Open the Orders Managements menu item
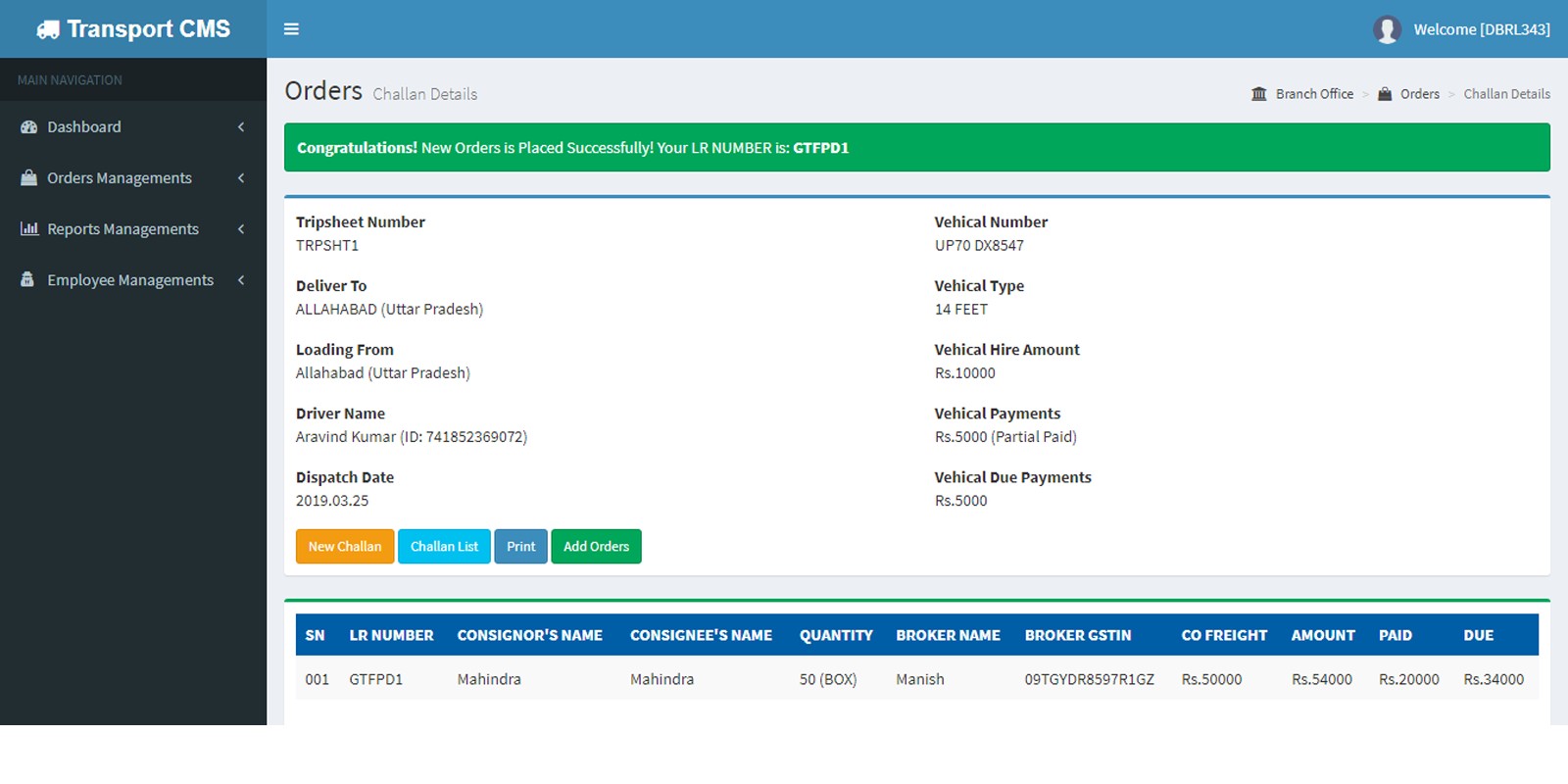Screen dimensions: 1568x784 (x=120, y=178)
